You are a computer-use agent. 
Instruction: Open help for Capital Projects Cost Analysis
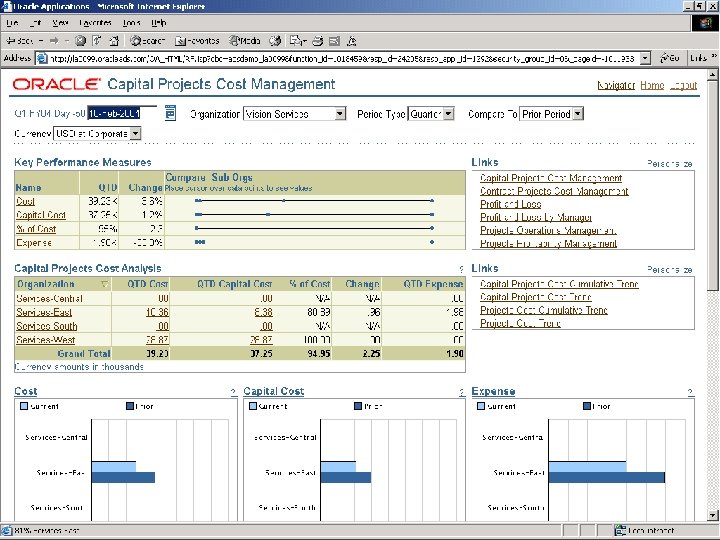[x=461, y=269]
